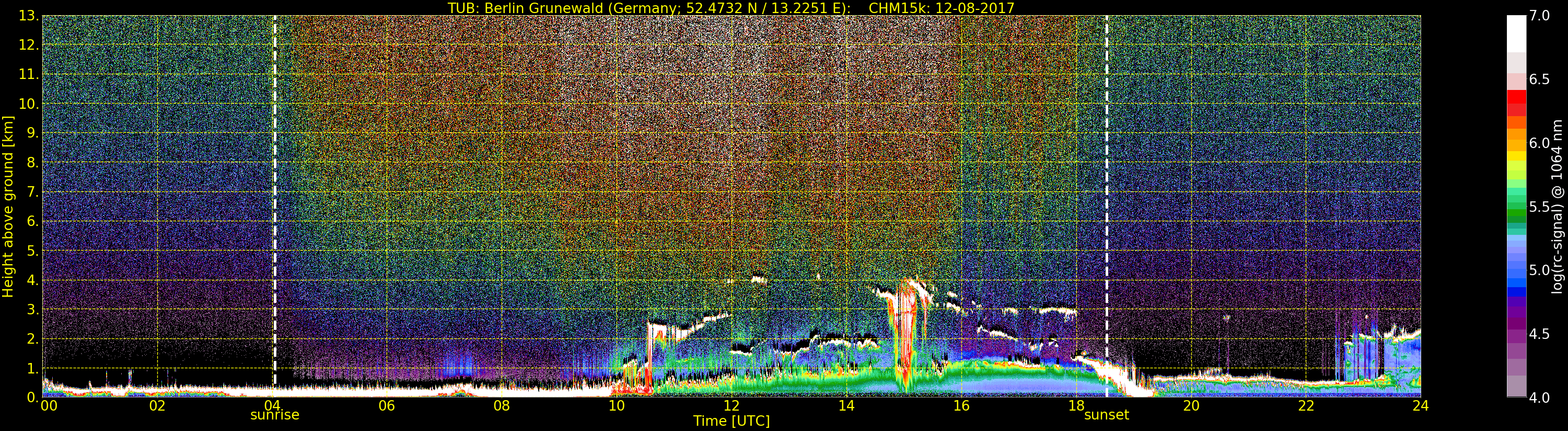
Task: Select the white dashed sunrise line
Action: [274, 206]
